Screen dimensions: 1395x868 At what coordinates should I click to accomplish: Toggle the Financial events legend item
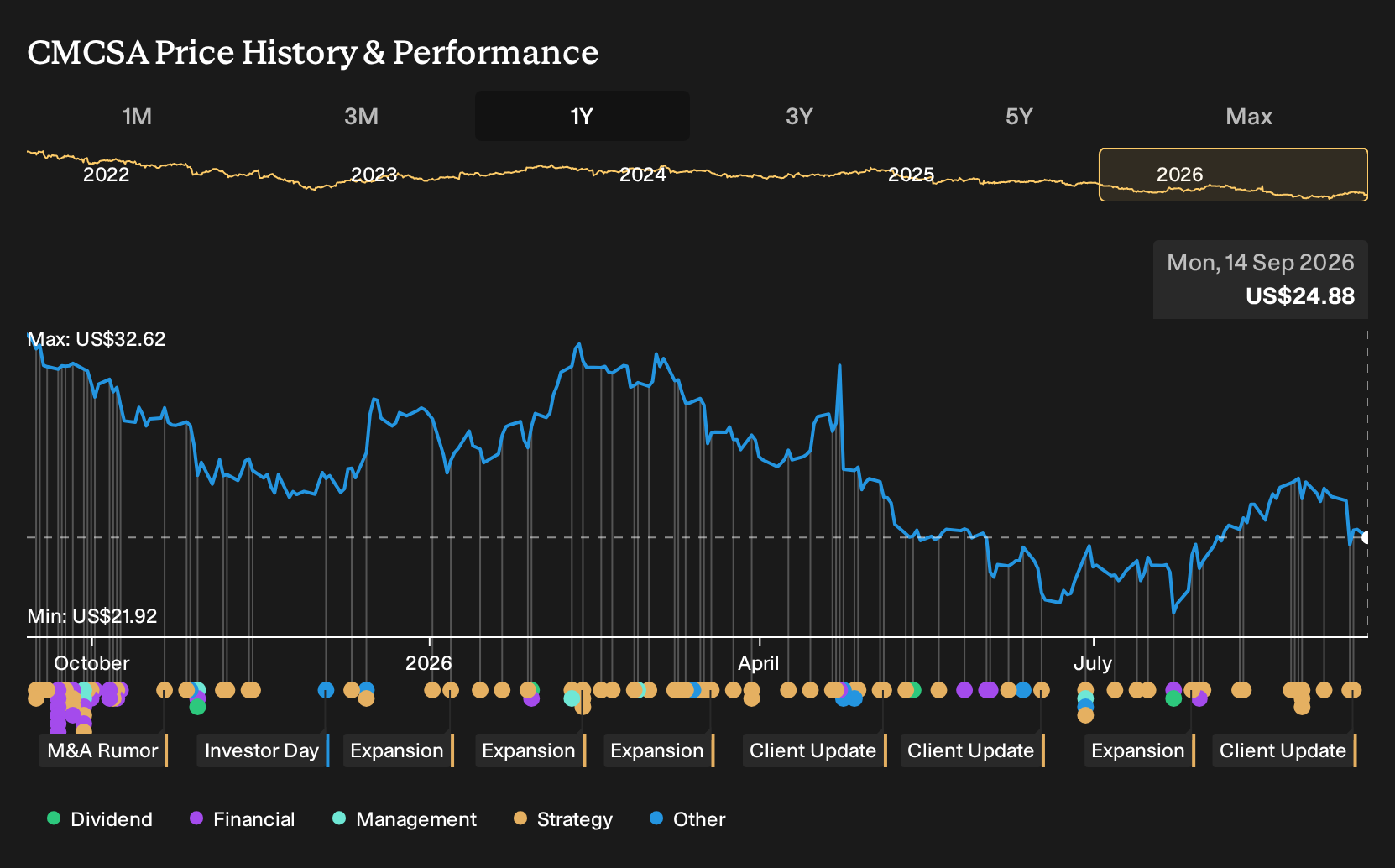coord(243,819)
